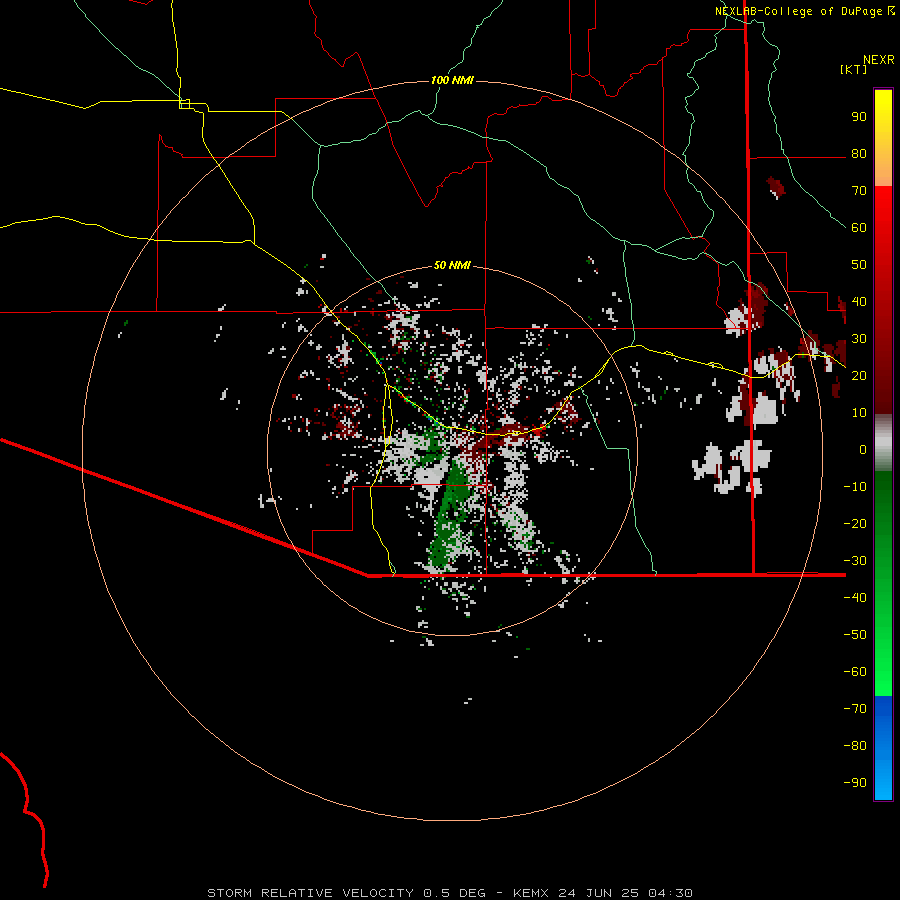The width and height of the screenshot is (900, 900).
Task: Click the -10 value on velocity scale
Action: pyautogui.click(x=855, y=487)
